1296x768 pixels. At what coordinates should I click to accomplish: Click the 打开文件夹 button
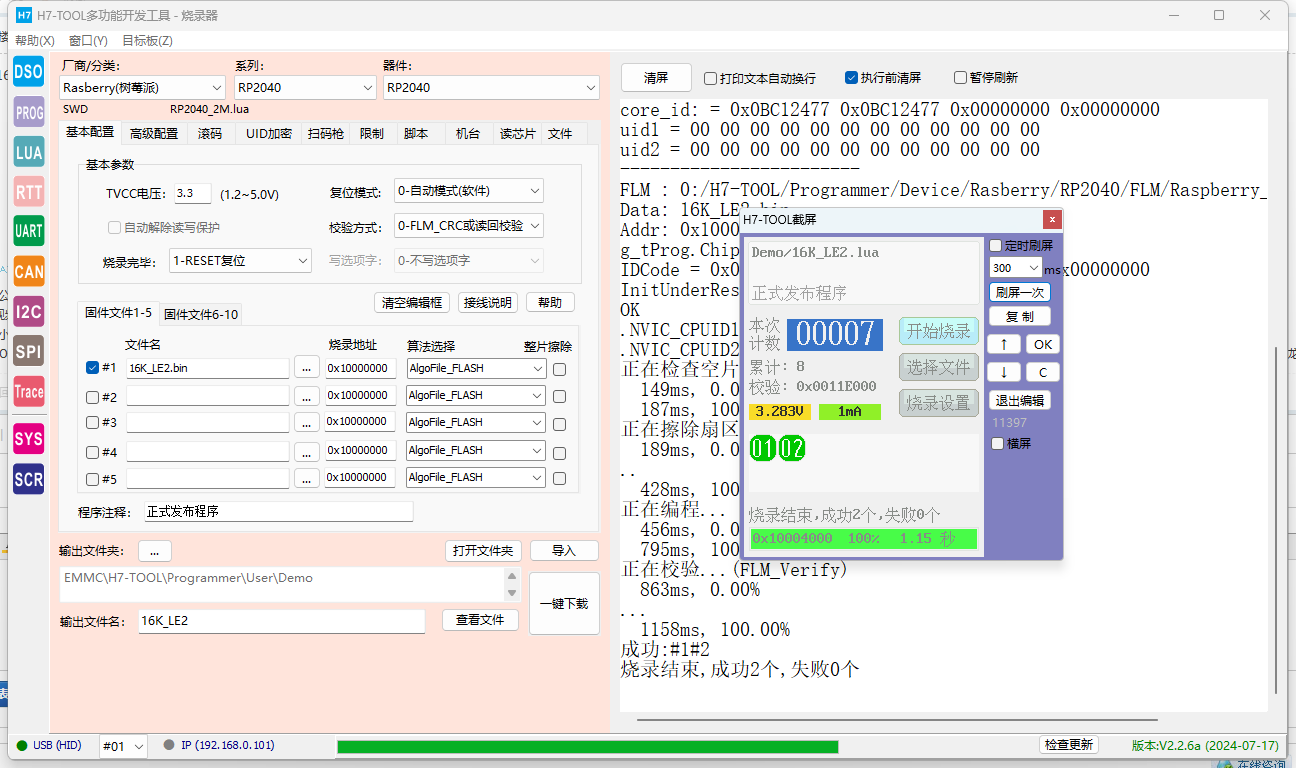coord(483,551)
